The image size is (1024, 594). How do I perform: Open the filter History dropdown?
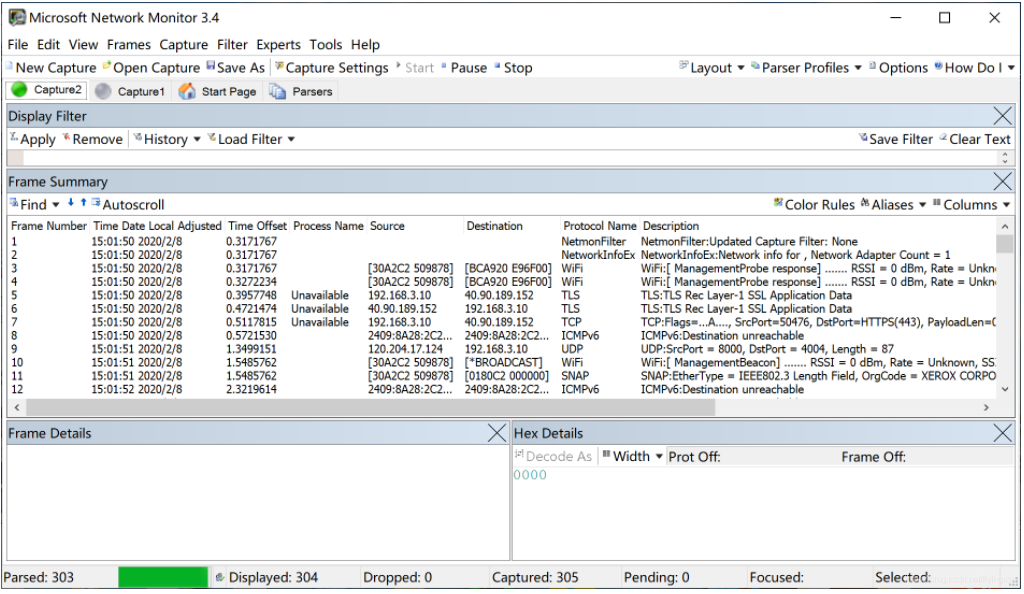(167, 140)
